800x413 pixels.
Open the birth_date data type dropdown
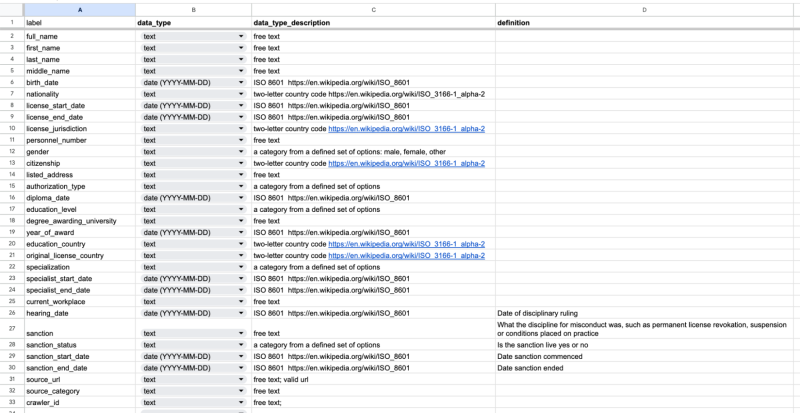[x=241, y=83]
